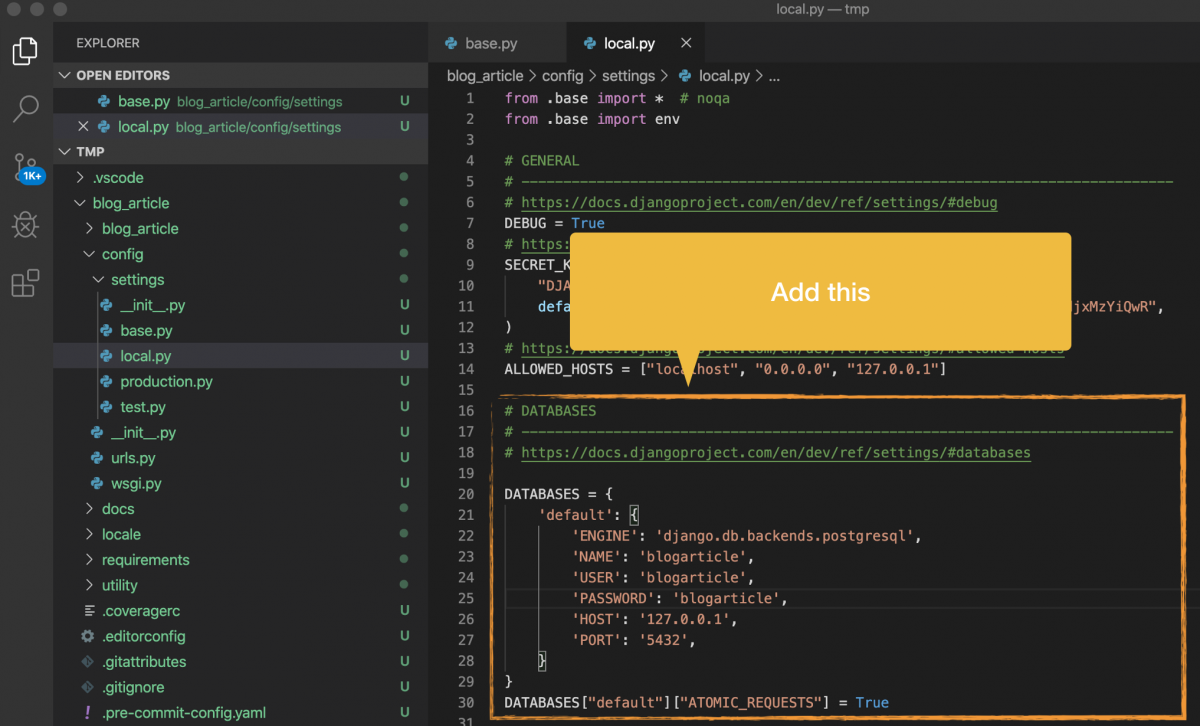Open the Search view in the activity bar
The width and height of the screenshot is (1200, 726).
[x=25, y=109]
